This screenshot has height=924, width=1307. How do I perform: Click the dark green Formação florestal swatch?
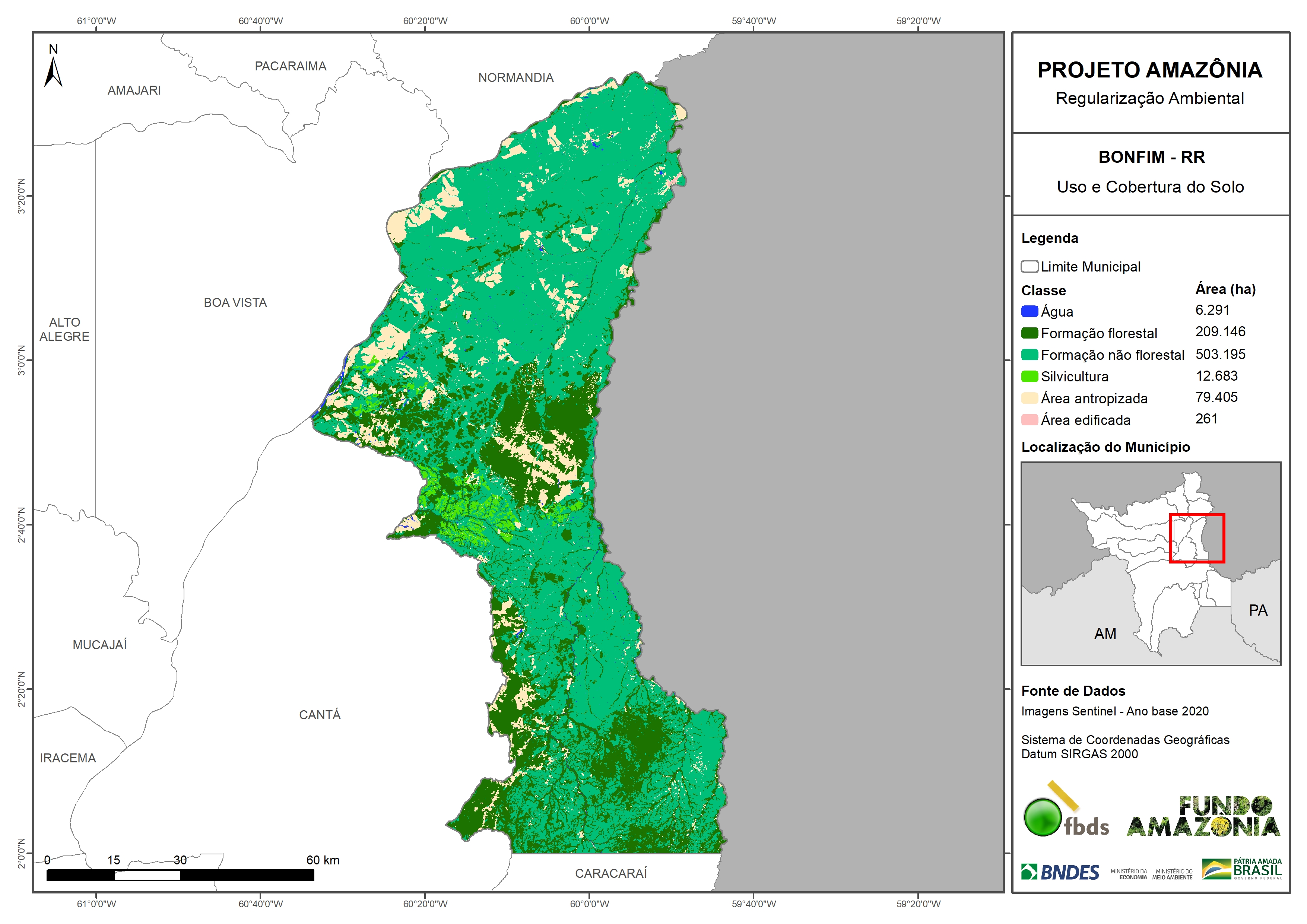pos(1029,333)
